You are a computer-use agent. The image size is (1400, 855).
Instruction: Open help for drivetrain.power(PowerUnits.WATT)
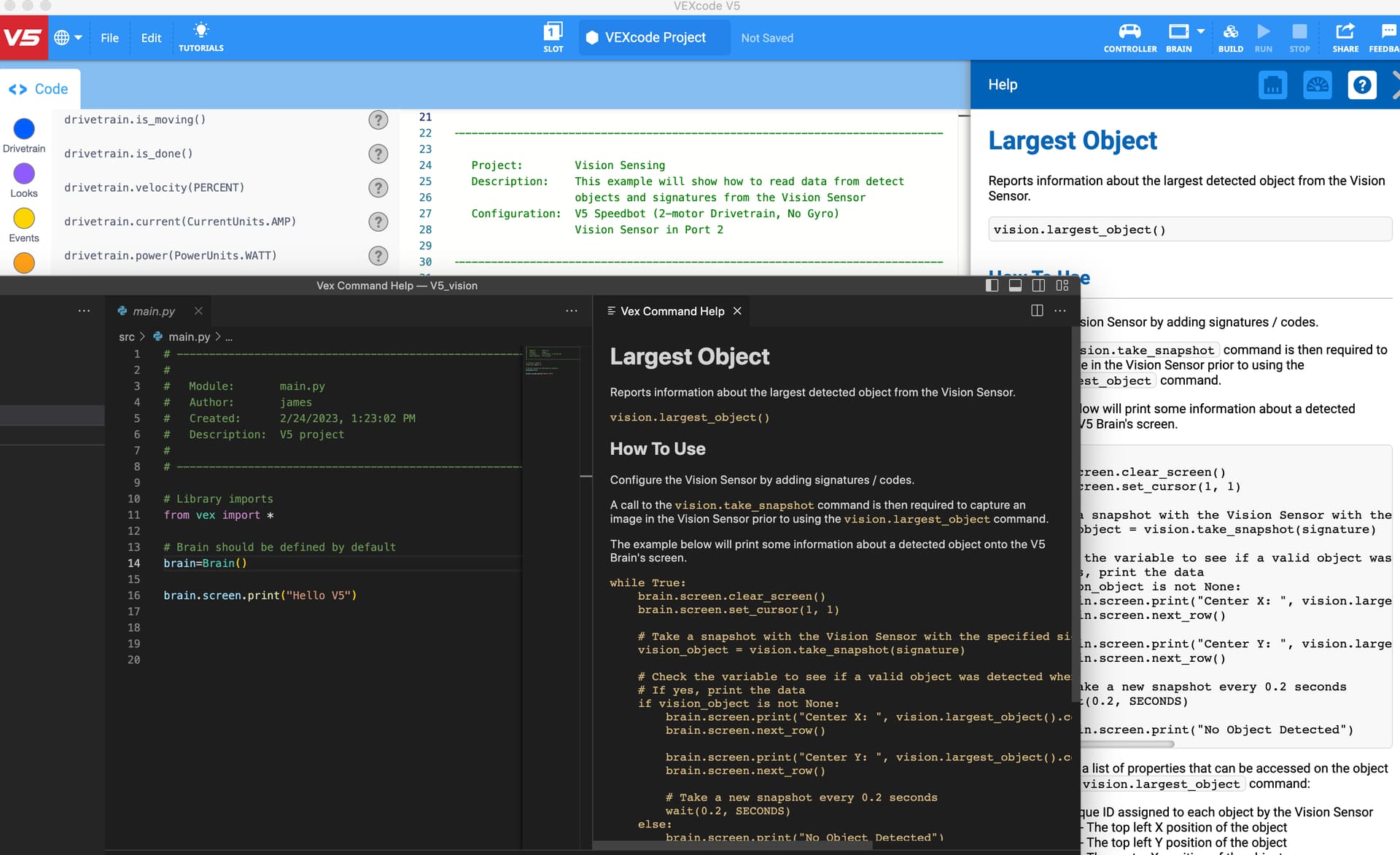click(378, 256)
